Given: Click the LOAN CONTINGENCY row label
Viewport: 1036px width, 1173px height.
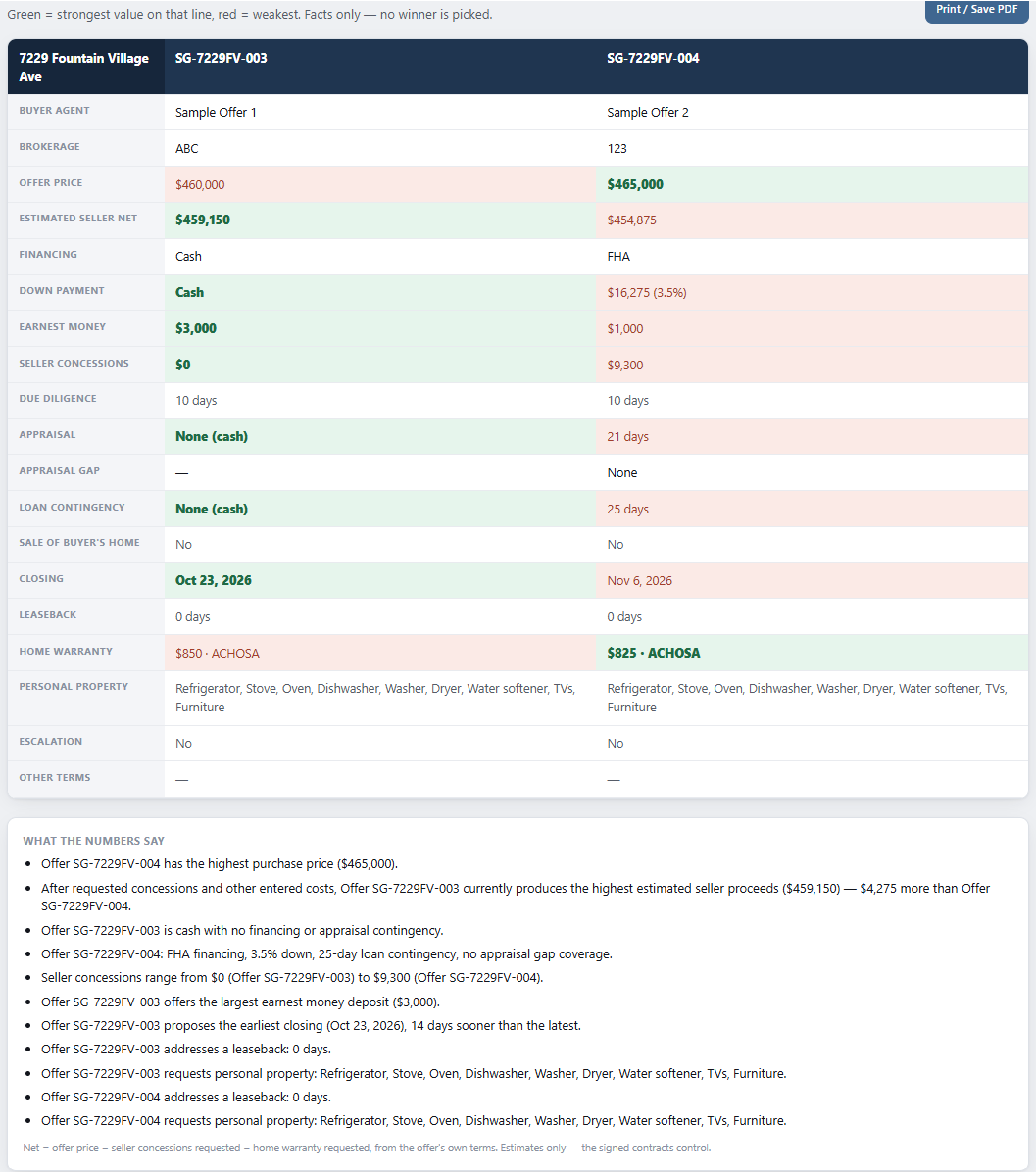Looking at the screenshot, I should click(72, 508).
